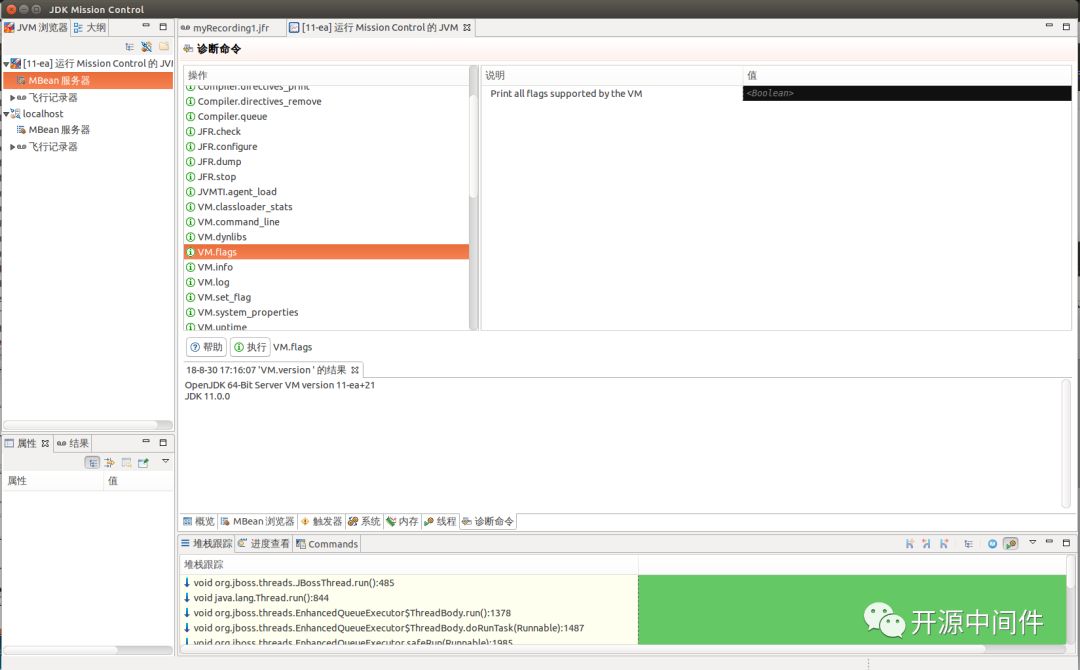Close the VM.version result tab
Image resolution: width=1080 pixels, height=670 pixels.
355,370
